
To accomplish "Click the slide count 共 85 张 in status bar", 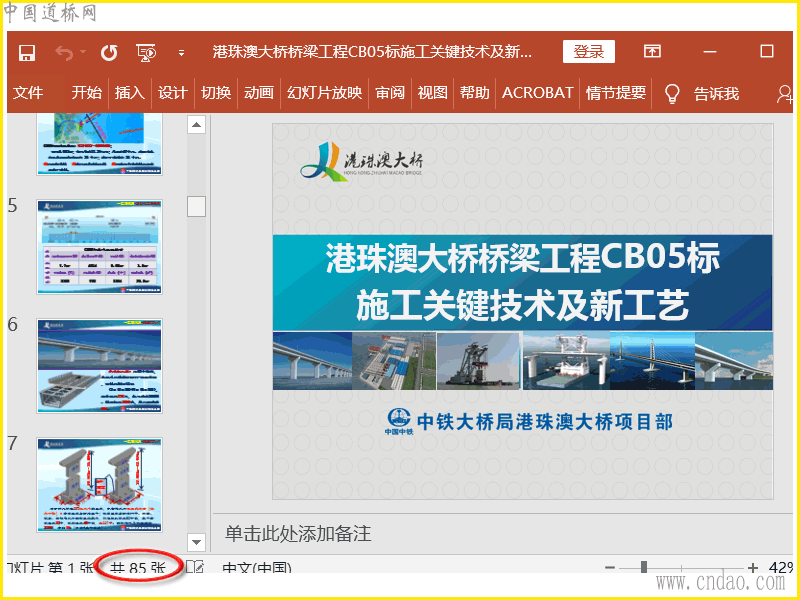I will pos(138,568).
